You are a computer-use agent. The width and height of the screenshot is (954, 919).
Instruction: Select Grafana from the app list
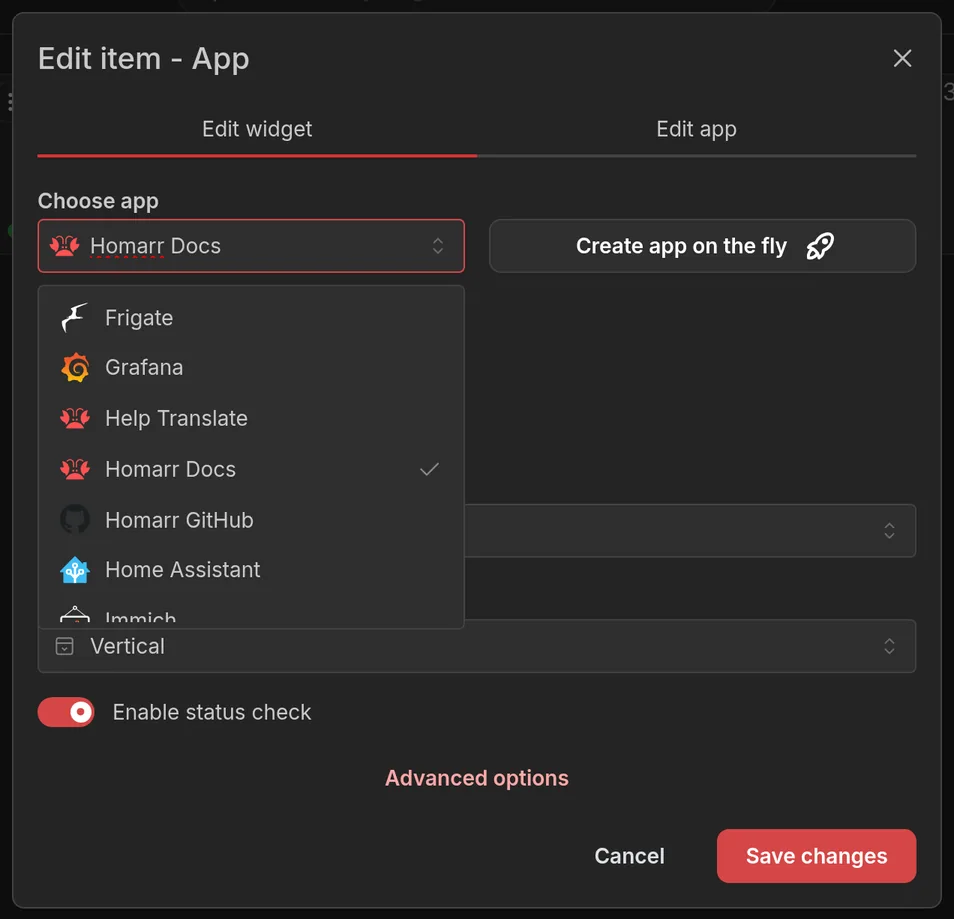251,368
